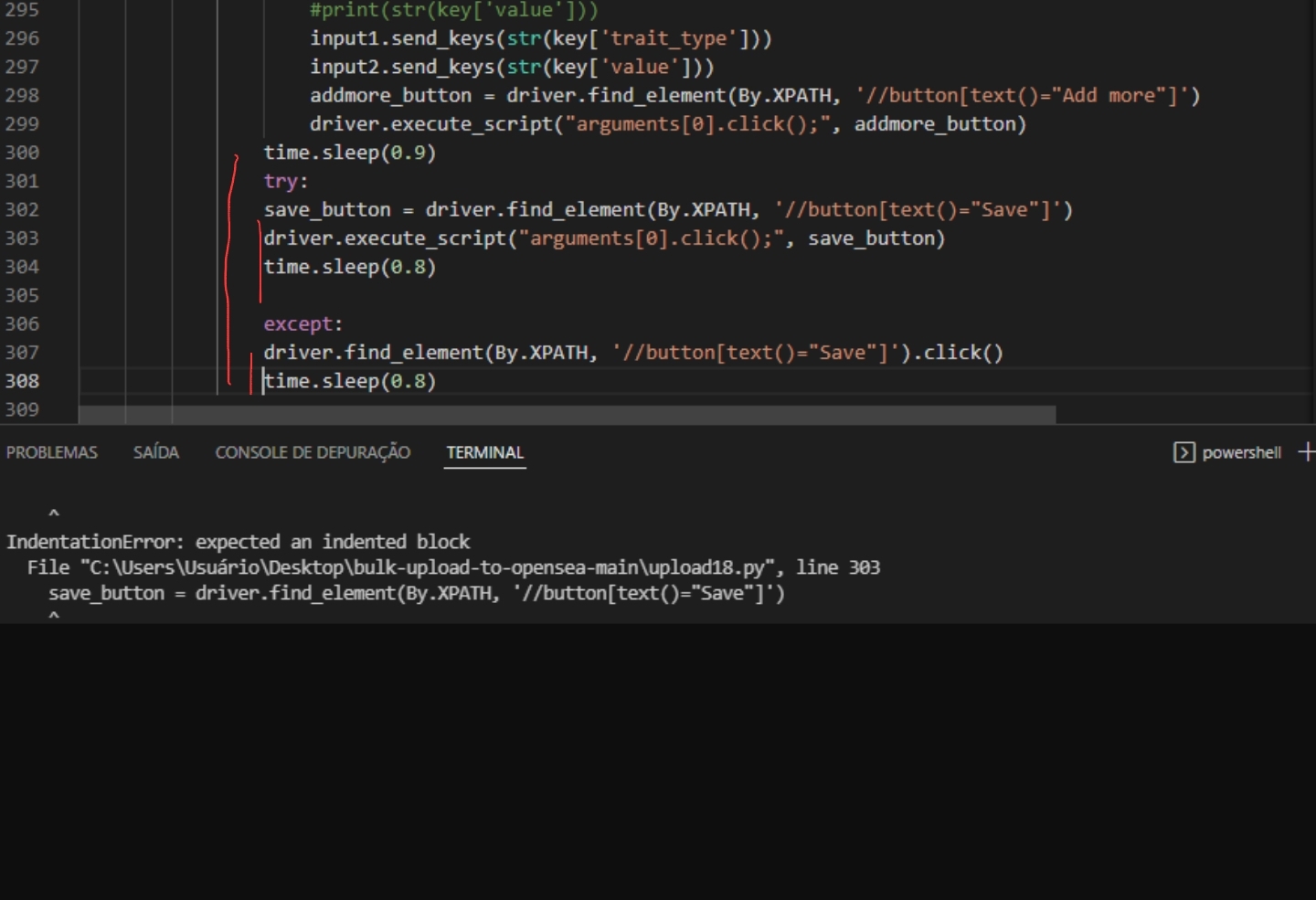
Task: Open a new terminal with the plus icon
Action: pyautogui.click(x=1309, y=450)
